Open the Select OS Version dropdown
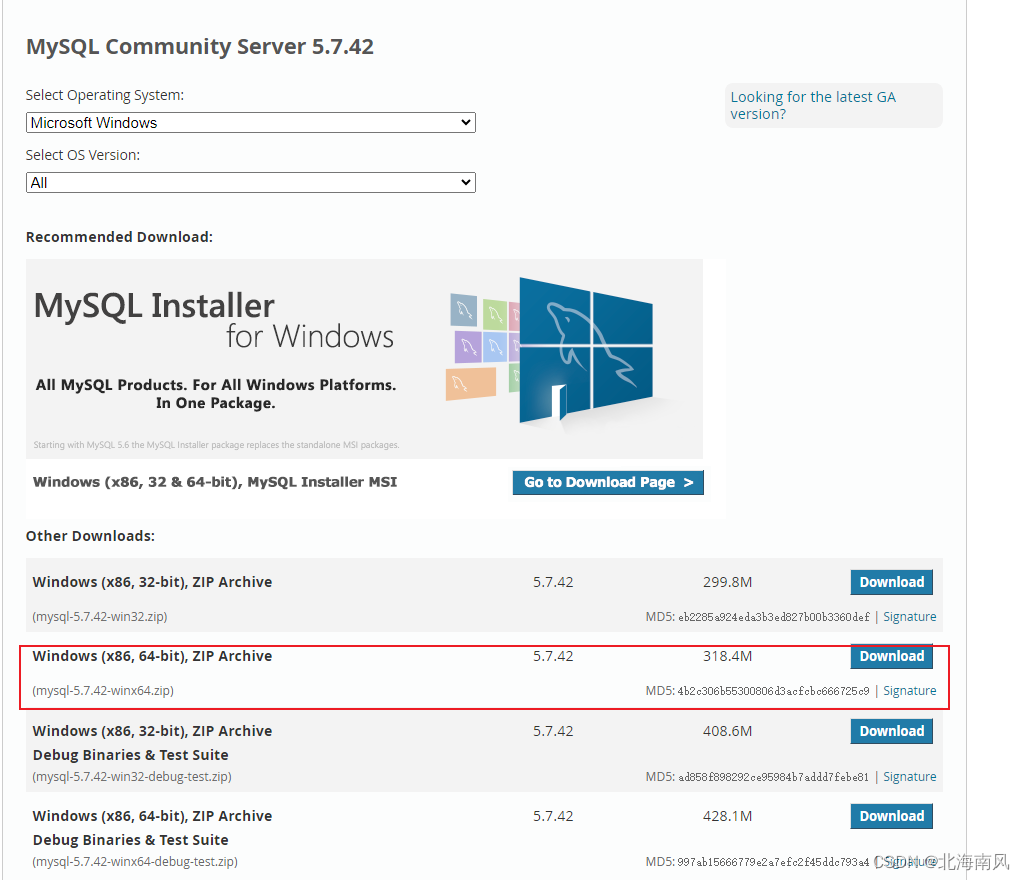 250,182
